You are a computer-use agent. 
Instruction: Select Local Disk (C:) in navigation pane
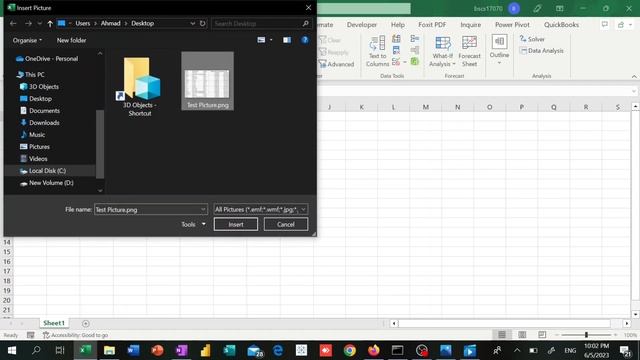tap(47, 171)
